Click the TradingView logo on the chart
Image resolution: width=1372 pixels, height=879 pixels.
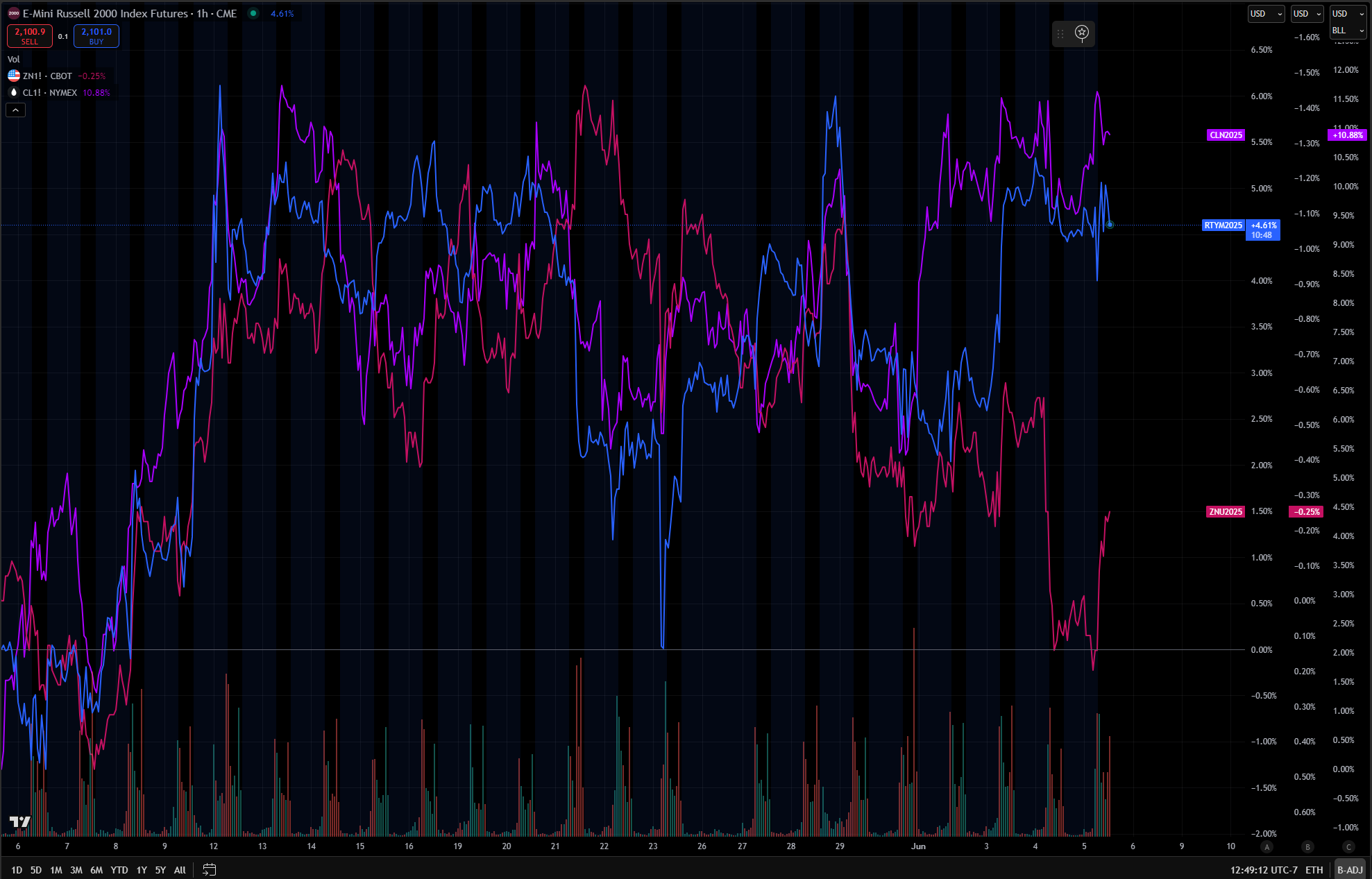click(20, 822)
